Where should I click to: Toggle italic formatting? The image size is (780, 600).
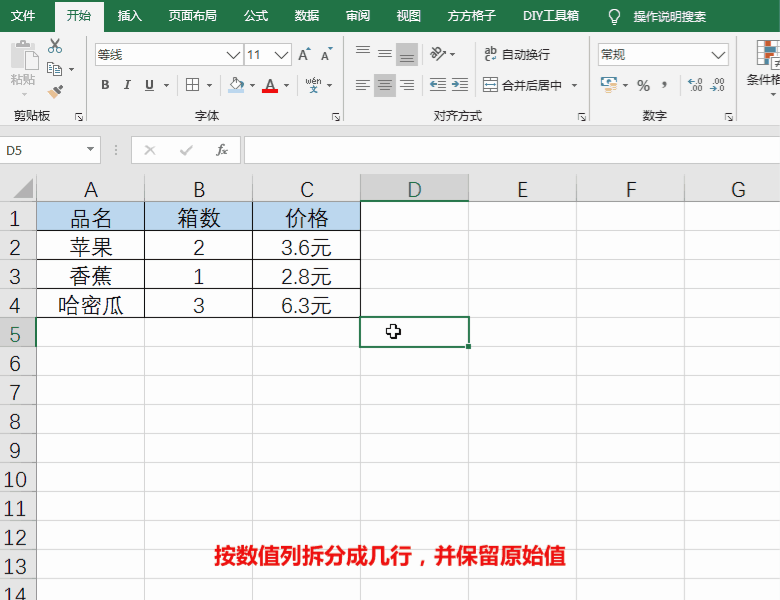click(128, 86)
